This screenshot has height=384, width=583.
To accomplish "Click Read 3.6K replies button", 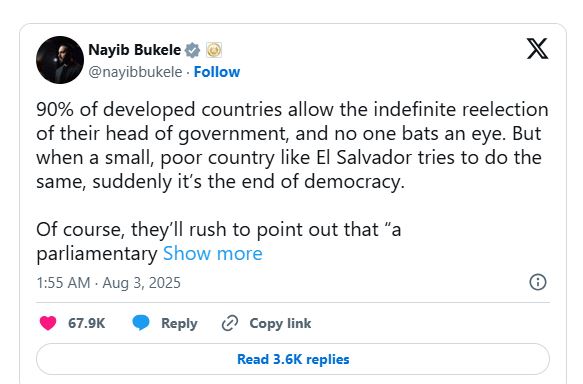I will 293,359.
